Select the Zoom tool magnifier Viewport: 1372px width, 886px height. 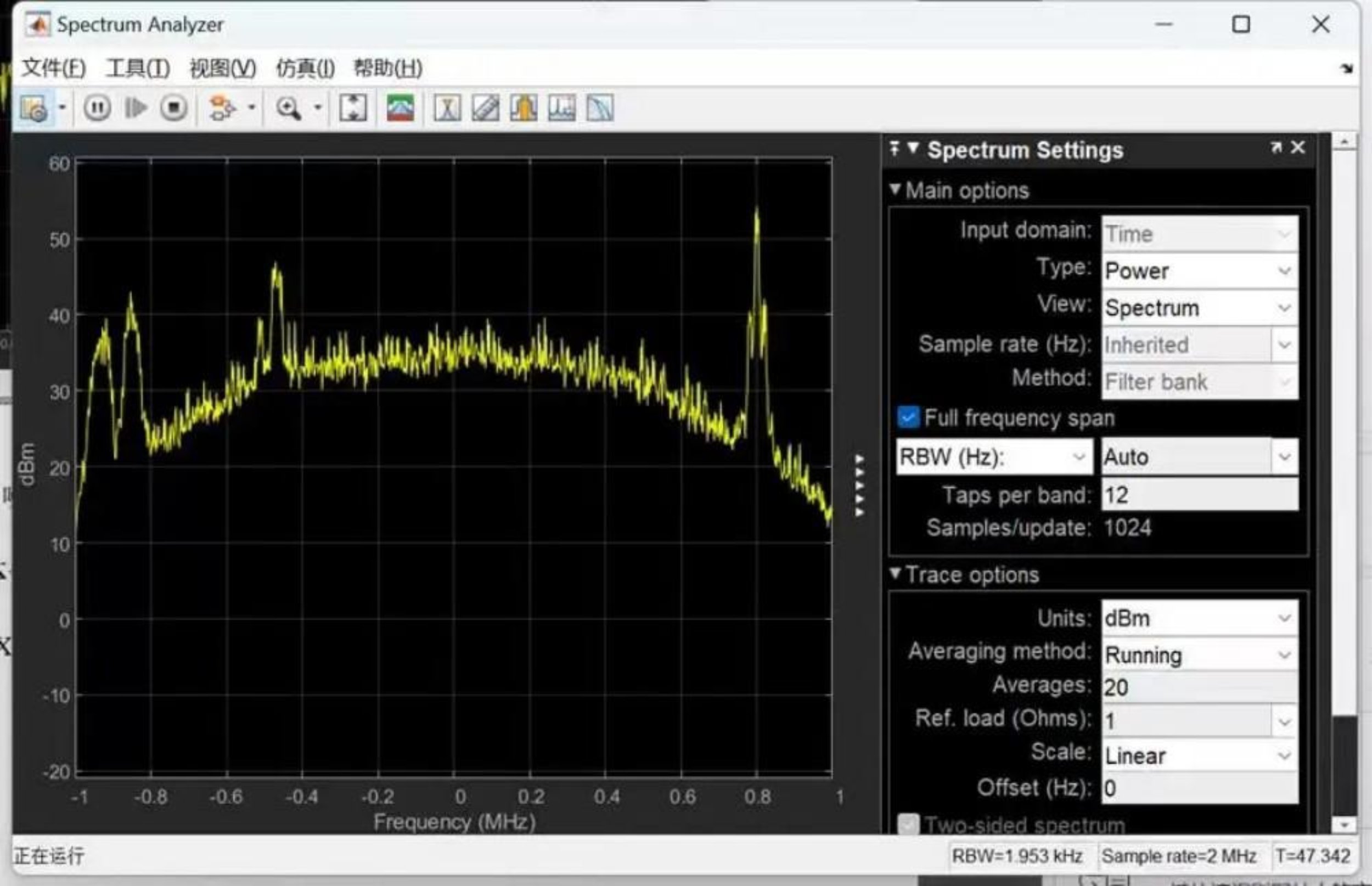coord(288,108)
